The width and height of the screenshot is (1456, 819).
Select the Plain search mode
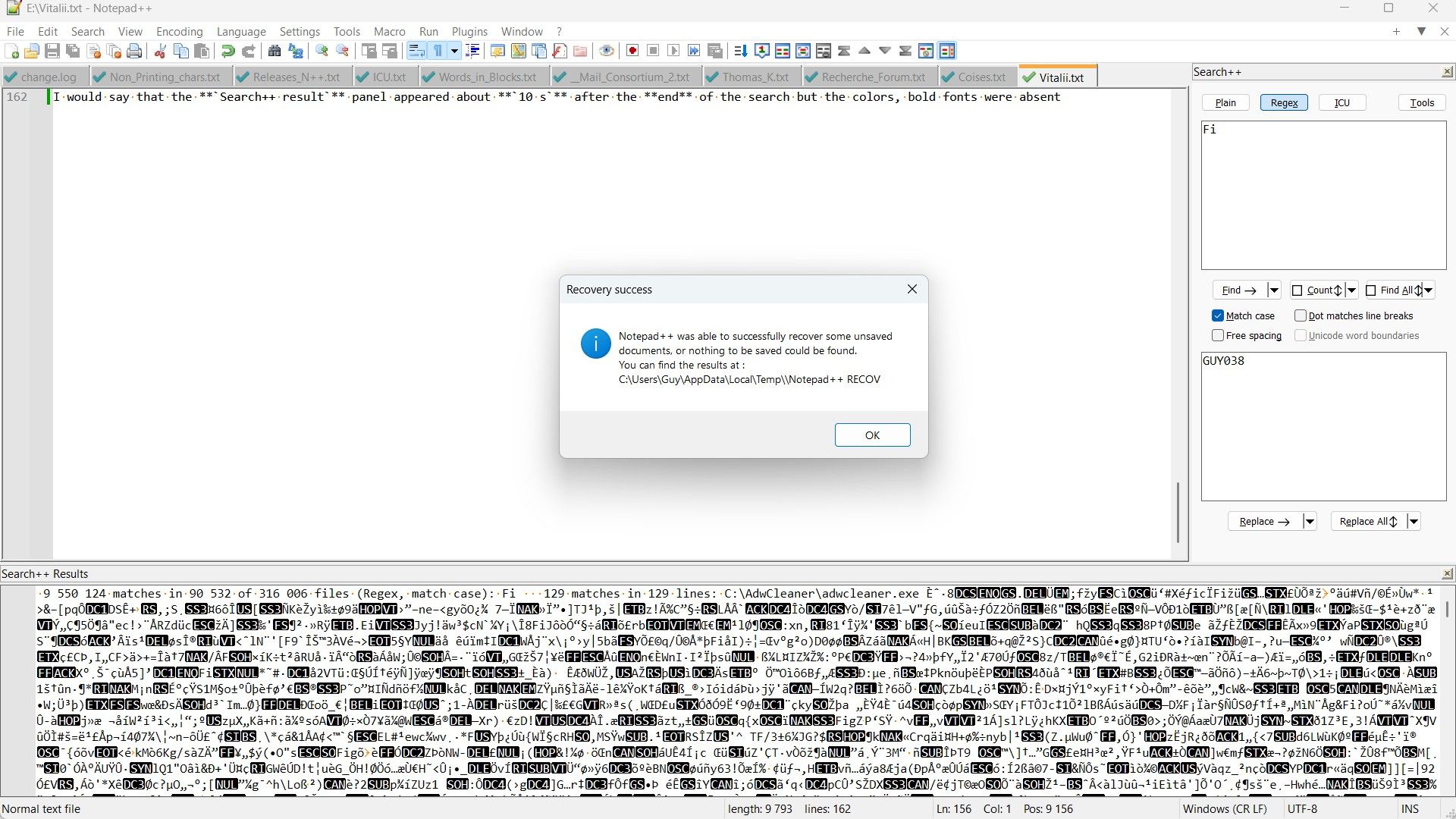tap(1225, 102)
